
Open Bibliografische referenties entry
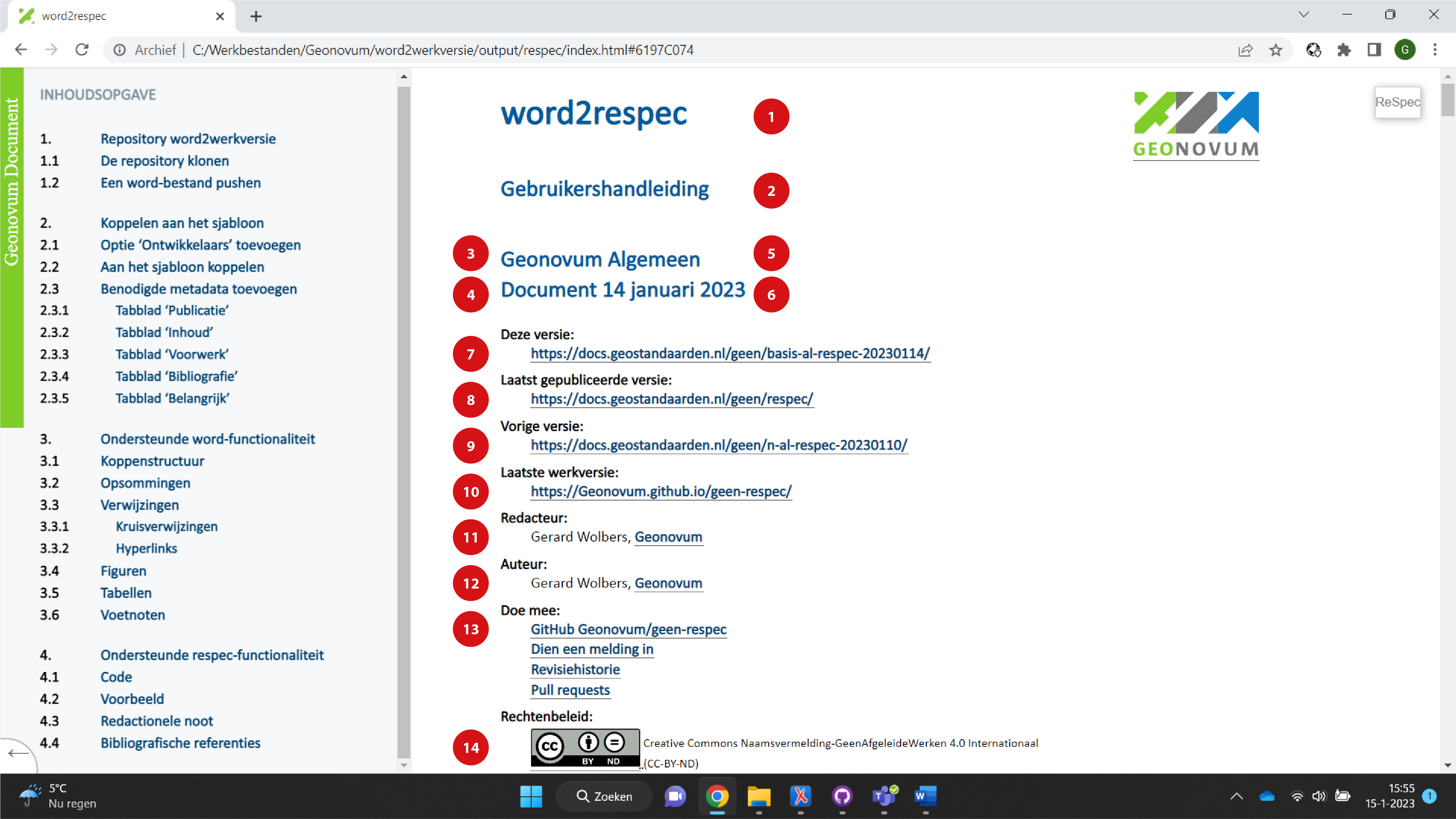pos(180,744)
